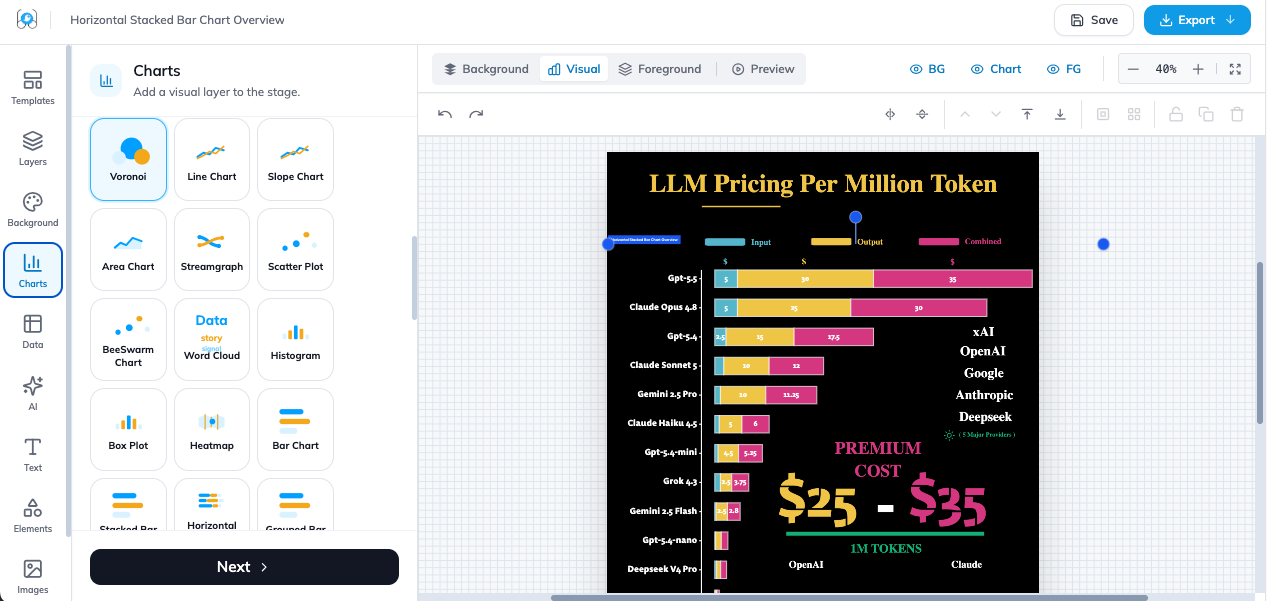Screen dimensions: 1267x601
Task: Click the top rotation handle on chart
Action: point(855,217)
